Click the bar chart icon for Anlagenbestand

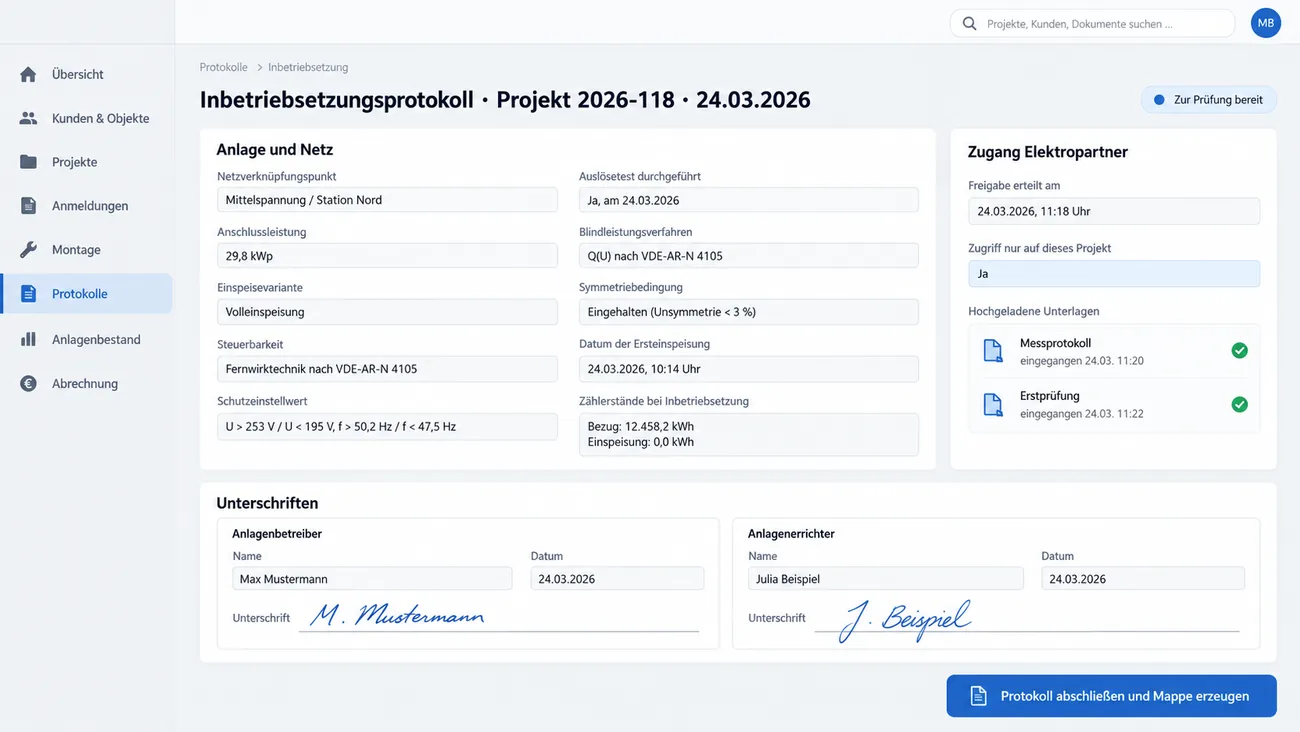pos(28,339)
